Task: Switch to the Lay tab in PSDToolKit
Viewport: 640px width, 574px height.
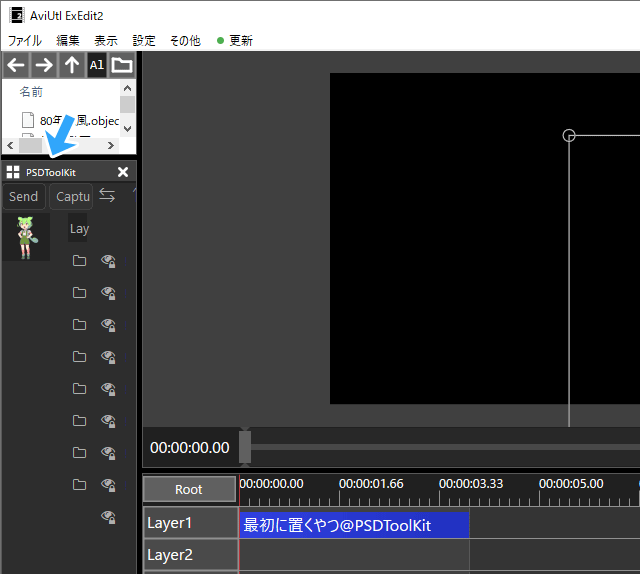Action: coord(78,228)
